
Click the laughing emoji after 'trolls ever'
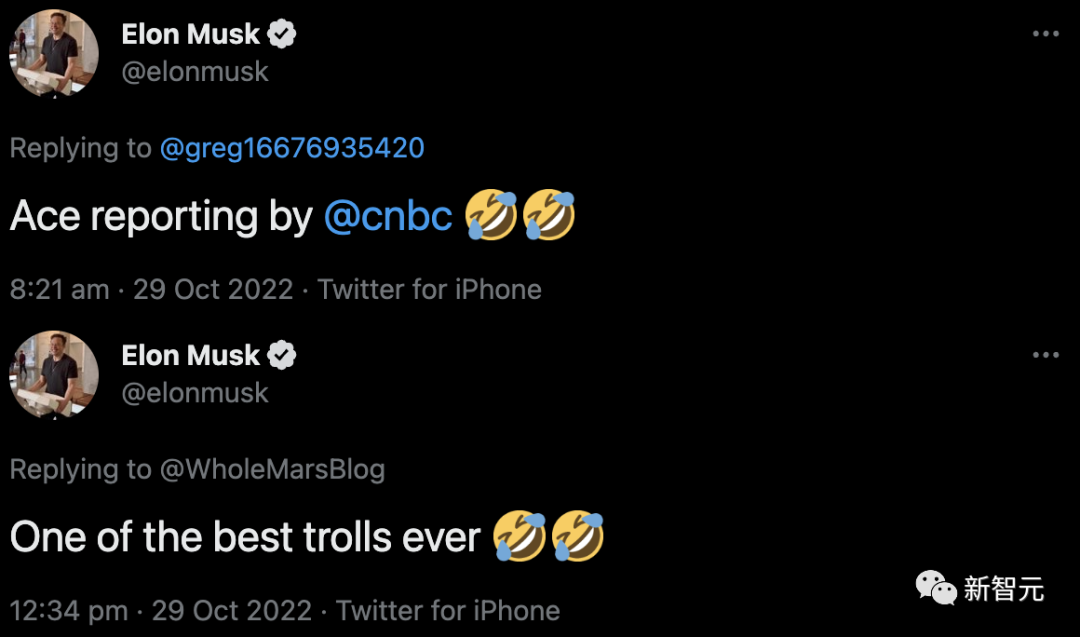click(x=520, y=537)
